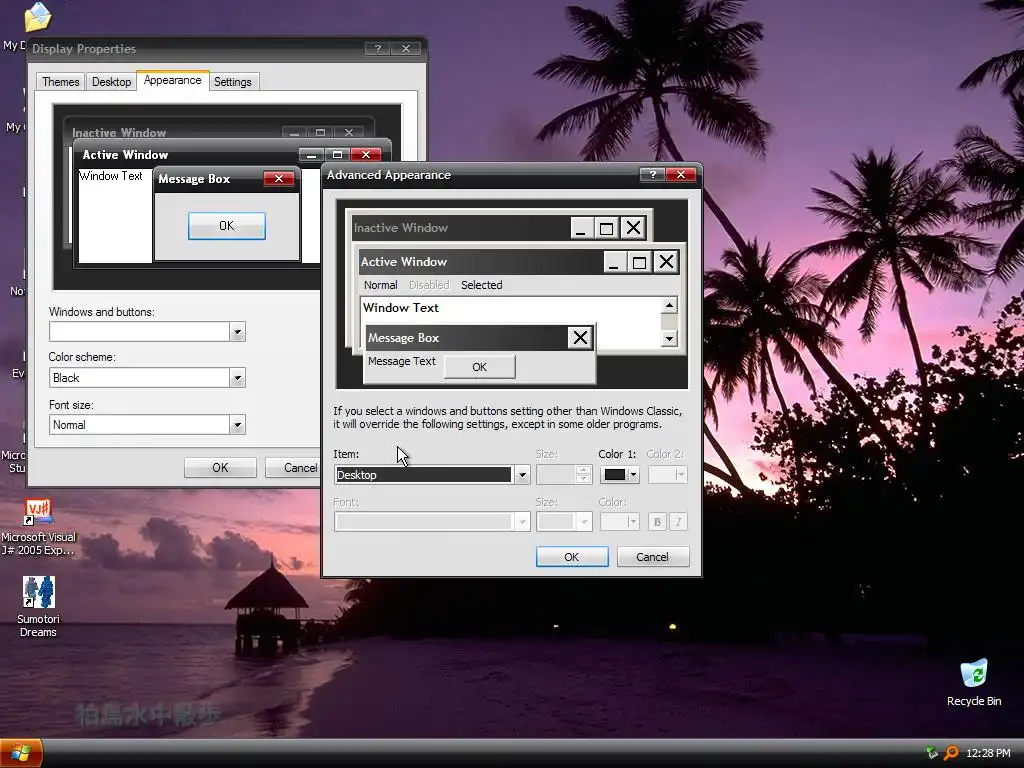
Task: Click the help button in Display Properties
Action: (377, 48)
